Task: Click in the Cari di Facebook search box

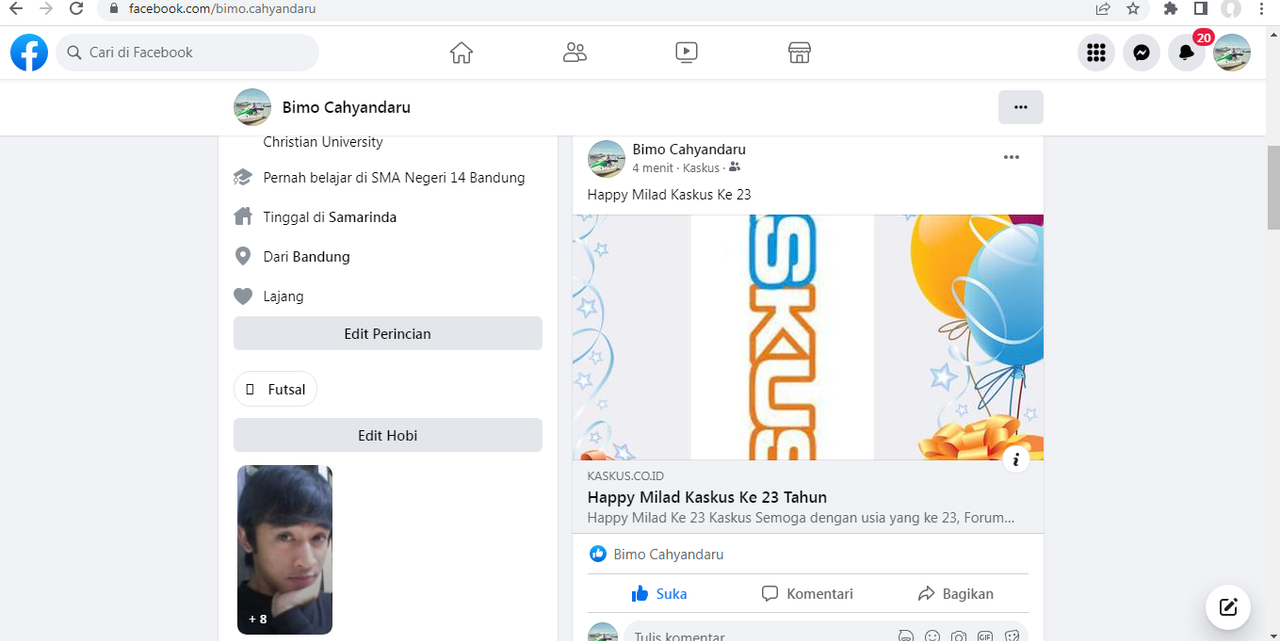Action: (x=187, y=53)
